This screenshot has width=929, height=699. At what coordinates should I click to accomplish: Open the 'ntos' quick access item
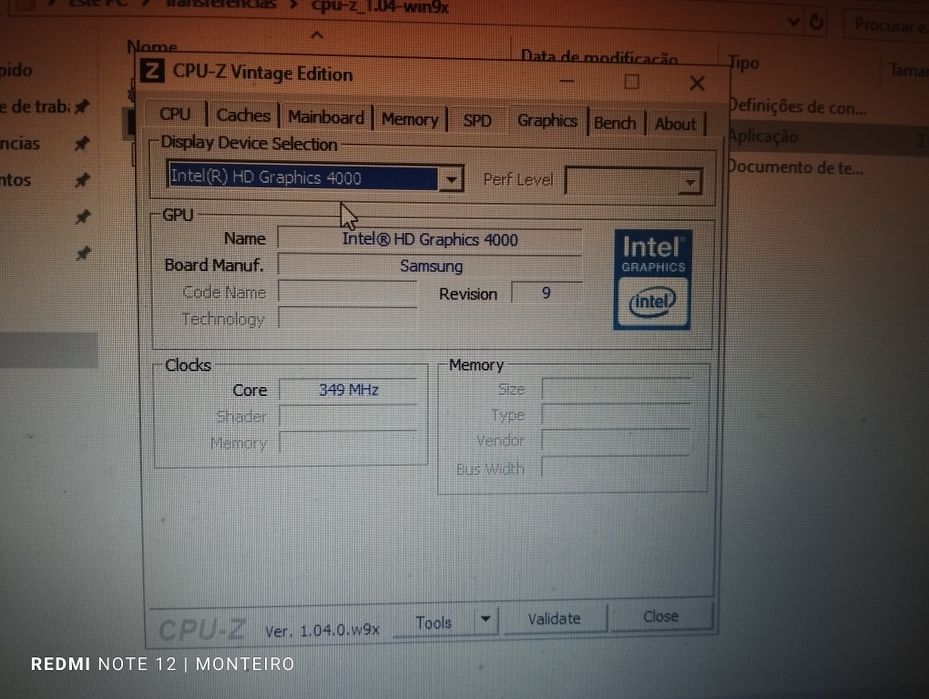[15, 180]
